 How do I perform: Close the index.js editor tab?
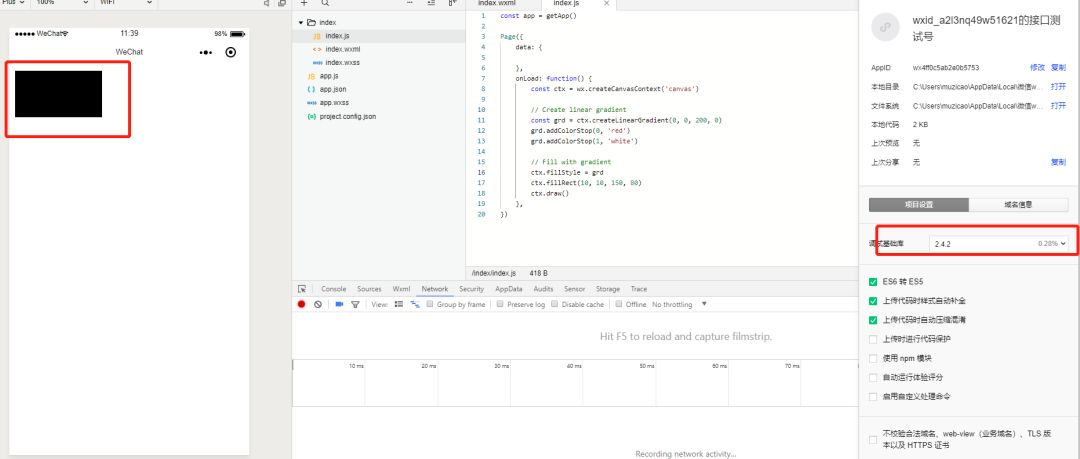coord(606,3)
